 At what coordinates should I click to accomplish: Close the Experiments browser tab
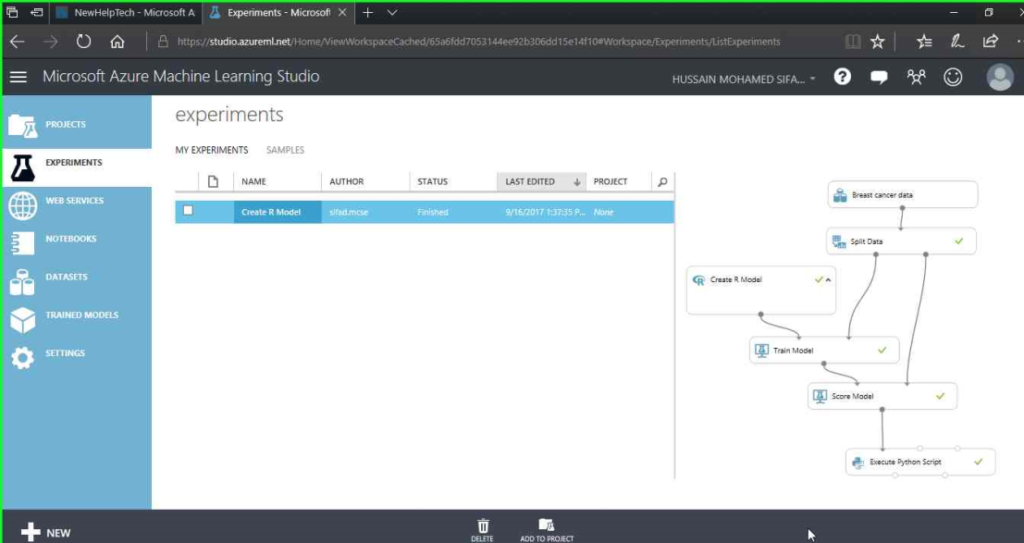click(x=342, y=12)
